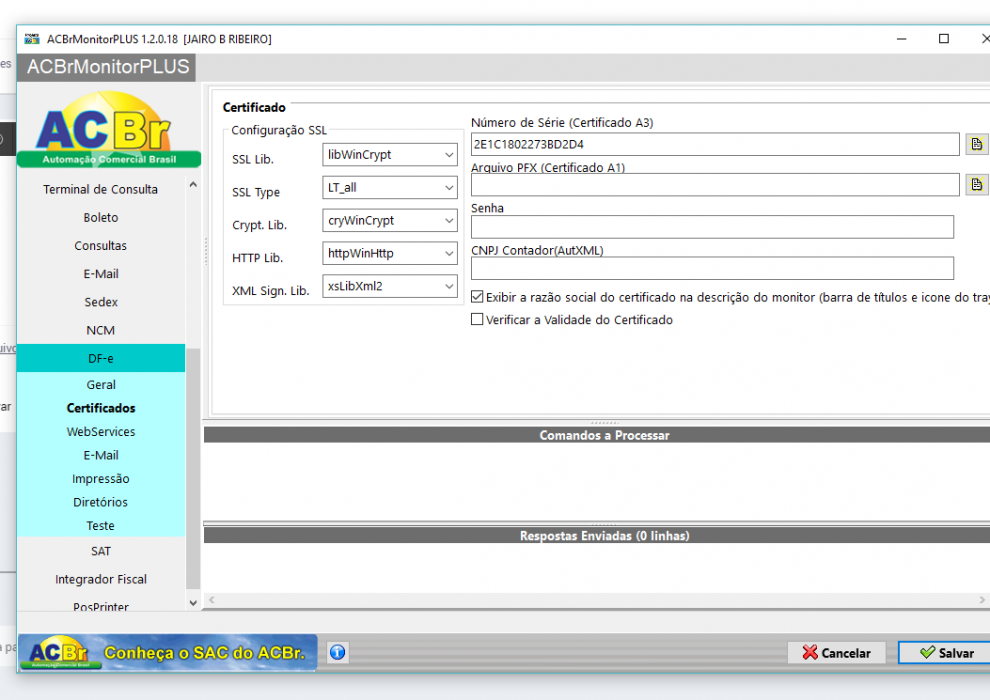Click sidebar scroll down arrow
This screenshot has height=700, width=990.
[x=193, y=603]
